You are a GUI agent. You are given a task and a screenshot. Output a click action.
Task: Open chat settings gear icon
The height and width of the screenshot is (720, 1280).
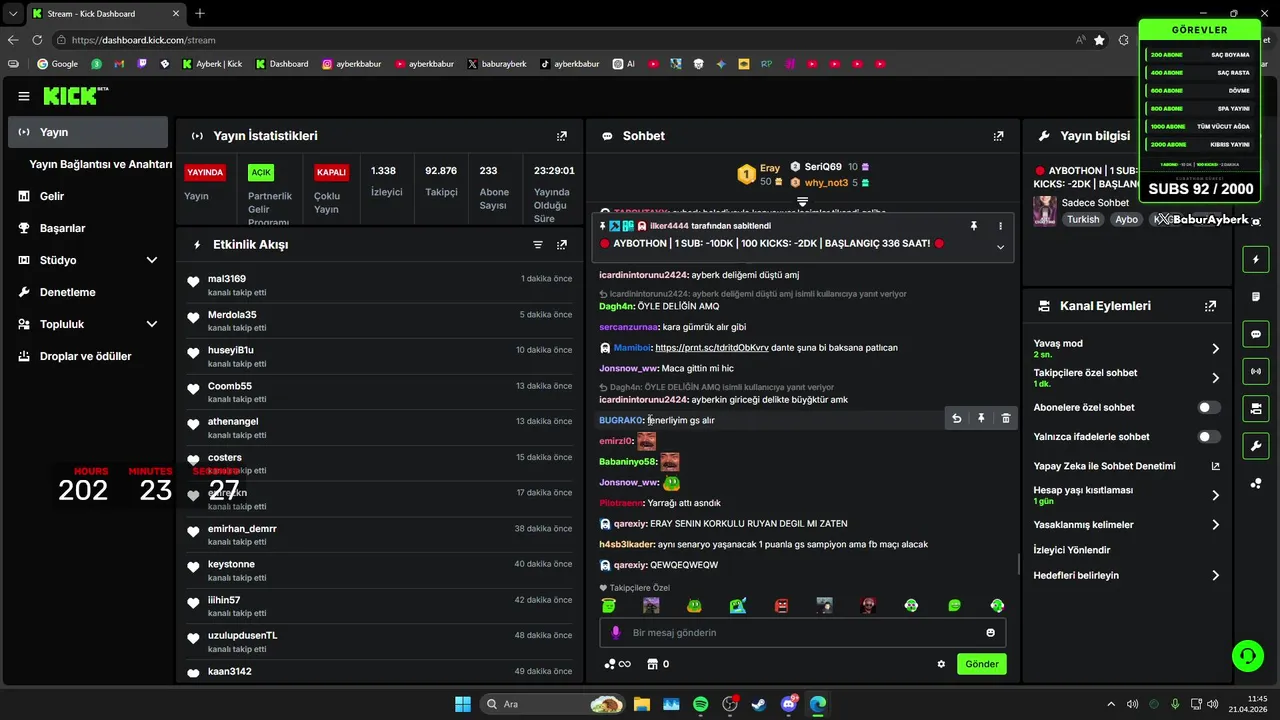(x=941, y=664)
